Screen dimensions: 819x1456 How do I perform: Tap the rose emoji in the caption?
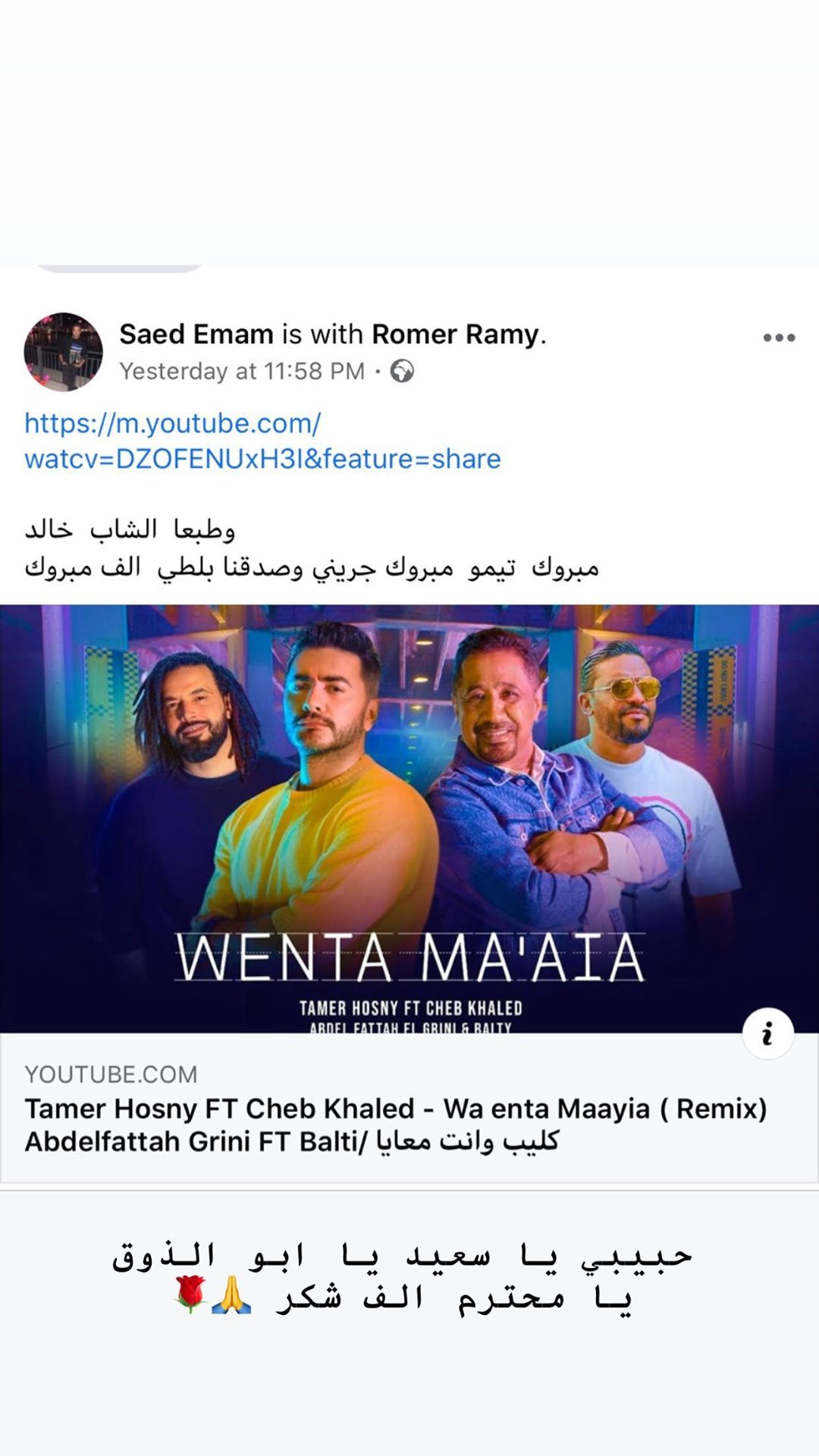coord(190,1294)
